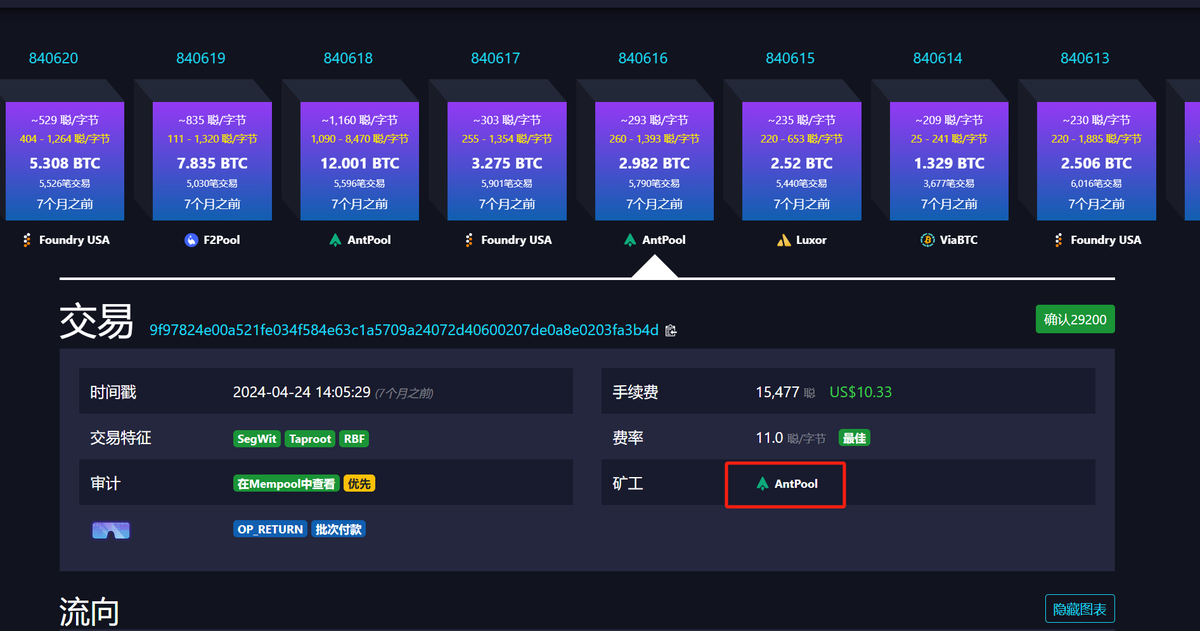The width and height of the screenshot is (1200, 631).
Task: Click the green 确认29200 confirmations badge
Action: coord(1075,320)
